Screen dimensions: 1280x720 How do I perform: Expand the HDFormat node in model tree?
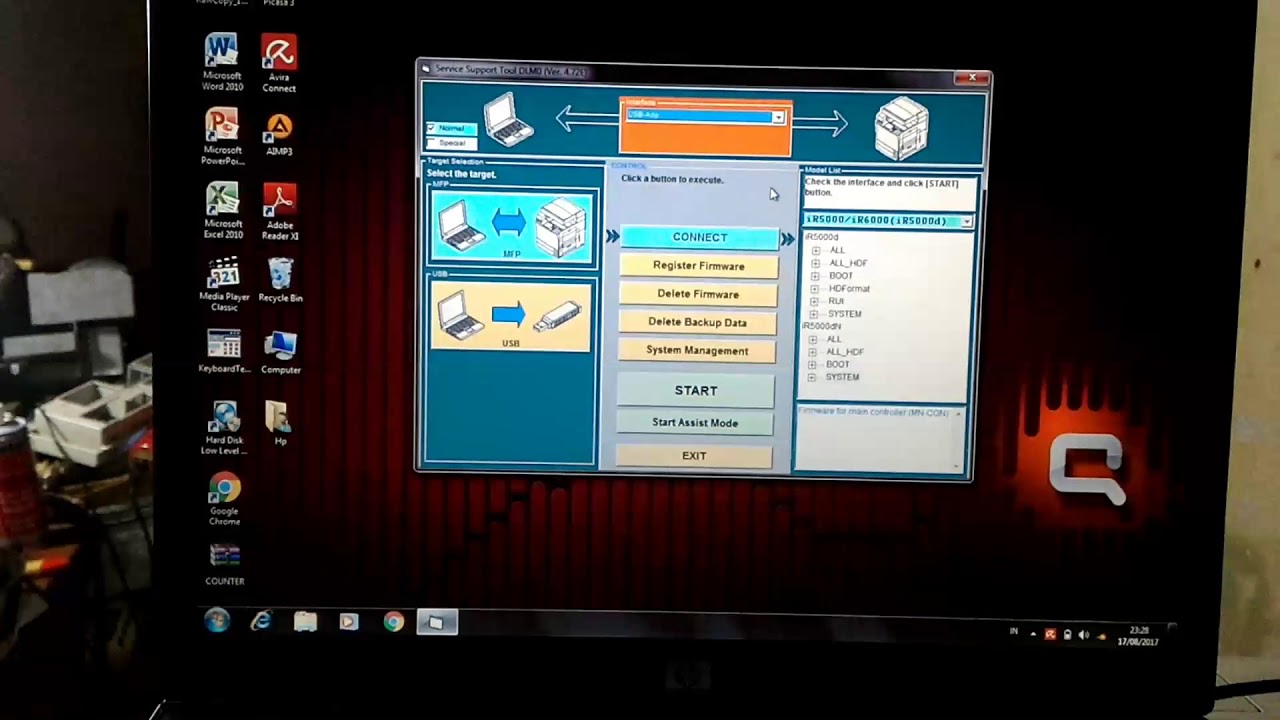(814, 289)
